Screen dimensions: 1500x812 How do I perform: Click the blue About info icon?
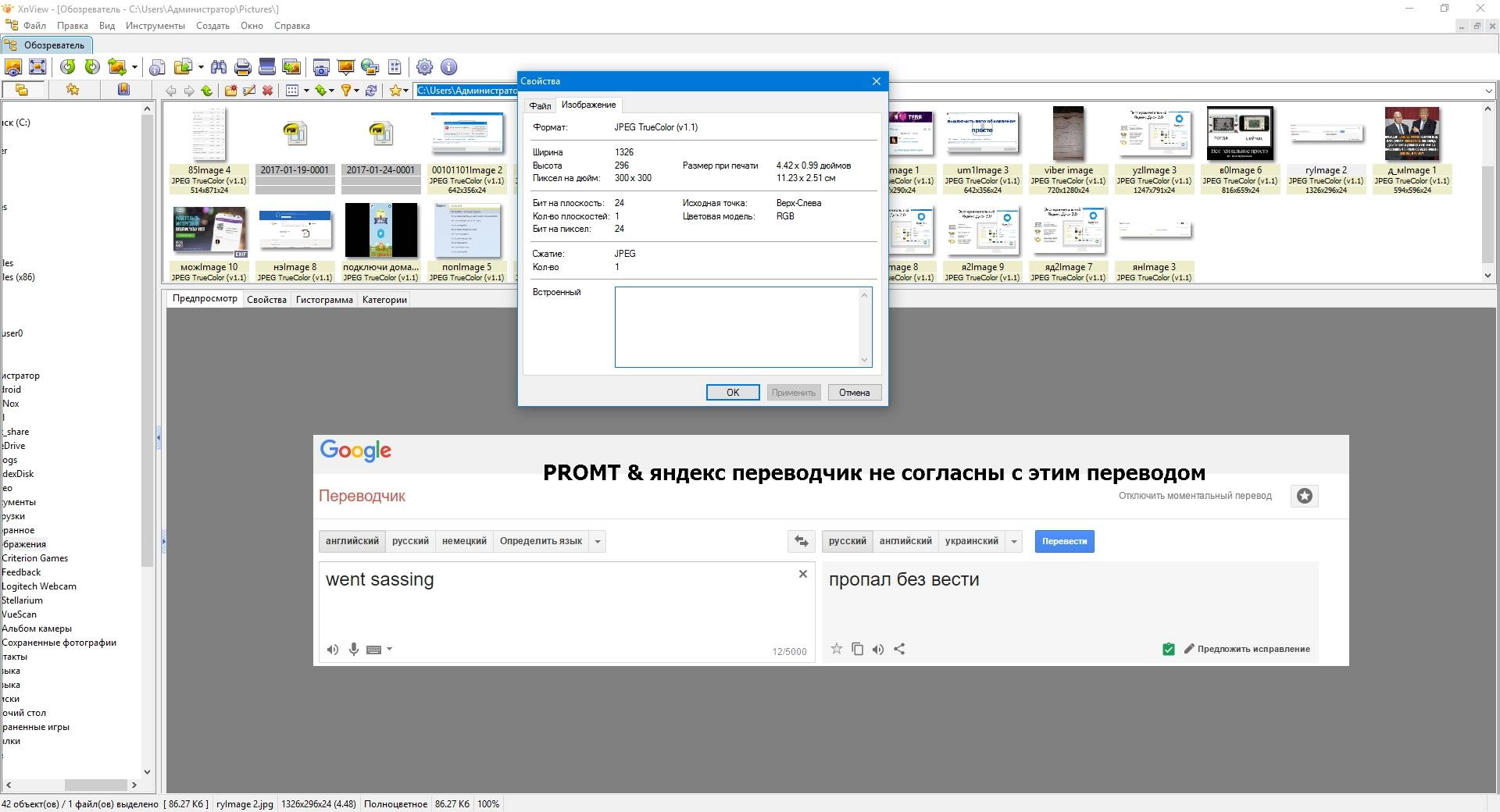pos(448,66)
